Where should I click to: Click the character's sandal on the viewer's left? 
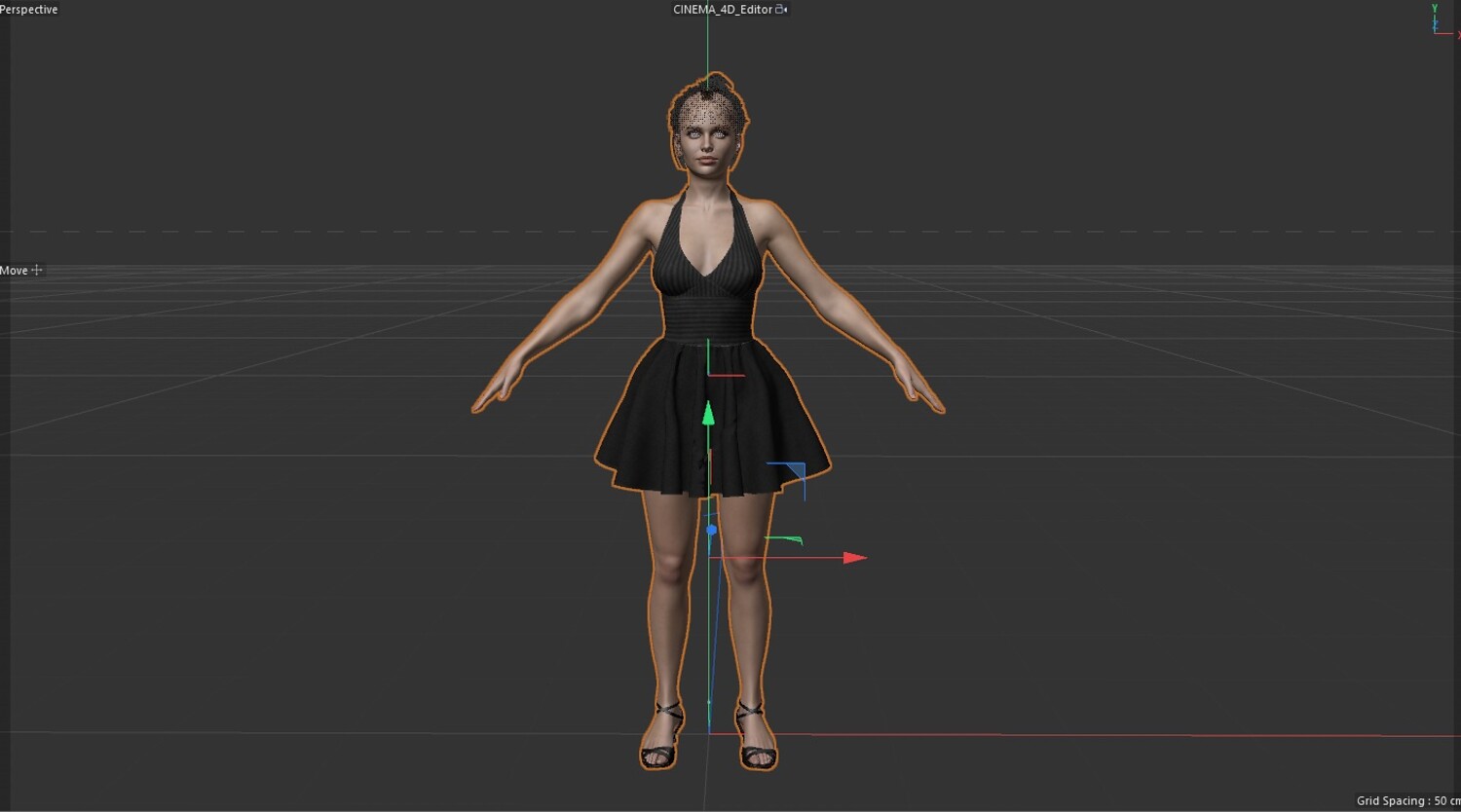pos(661,736)
